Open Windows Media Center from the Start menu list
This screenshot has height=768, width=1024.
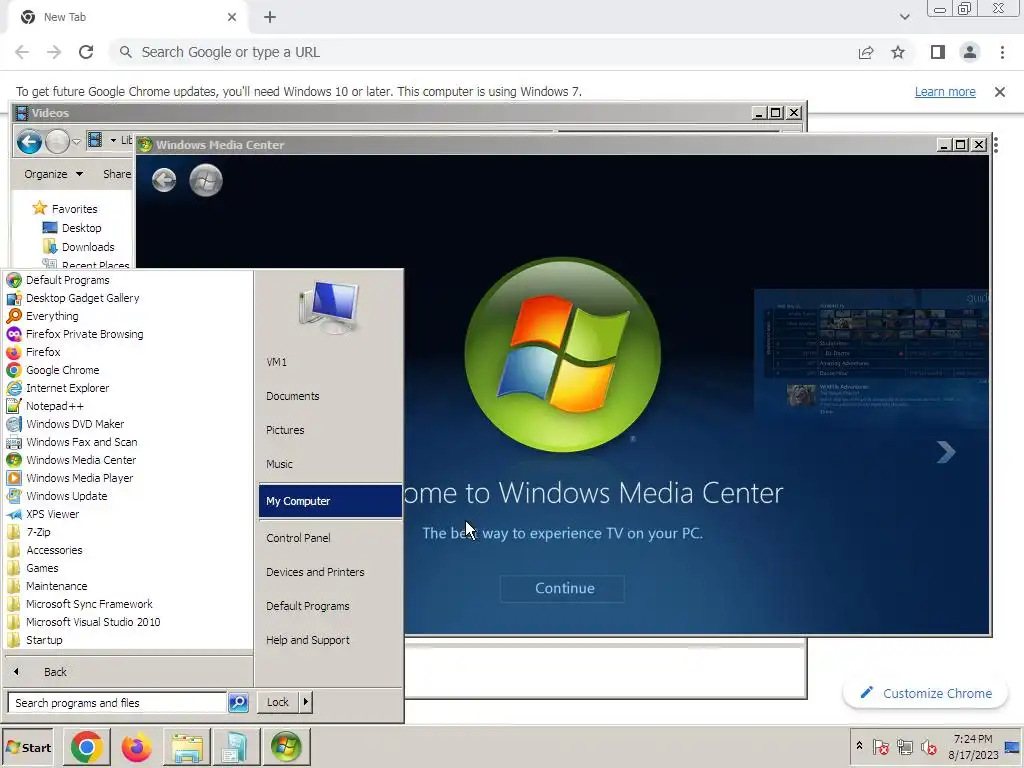[x=81, y=460]
